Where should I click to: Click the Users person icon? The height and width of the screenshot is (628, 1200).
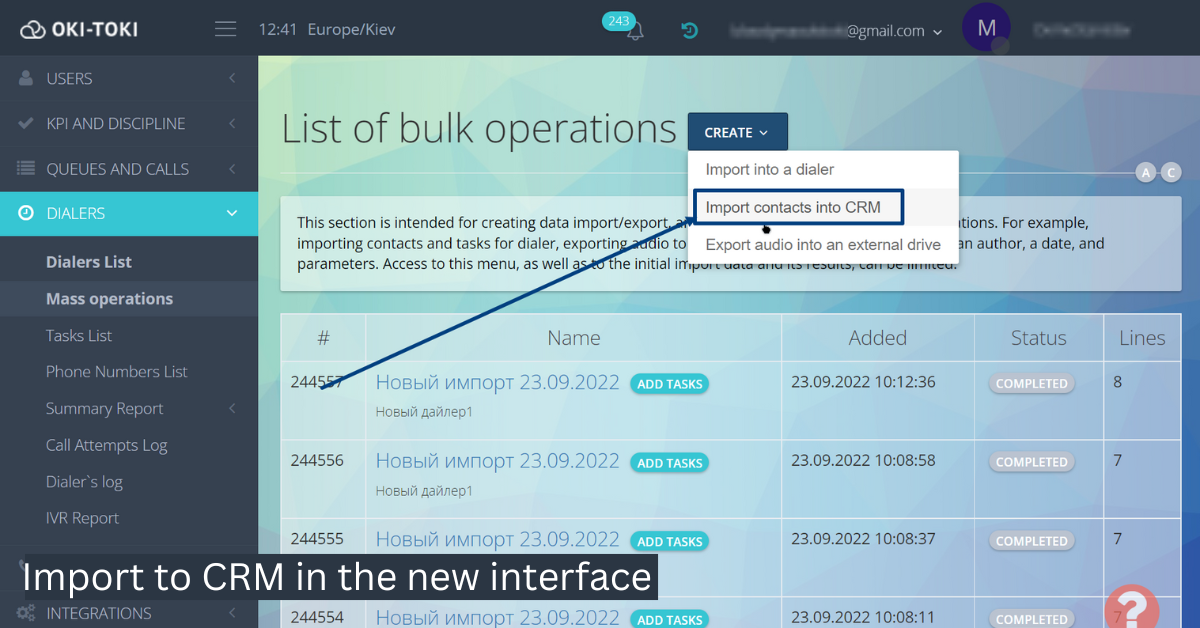[x=26, y=78]
